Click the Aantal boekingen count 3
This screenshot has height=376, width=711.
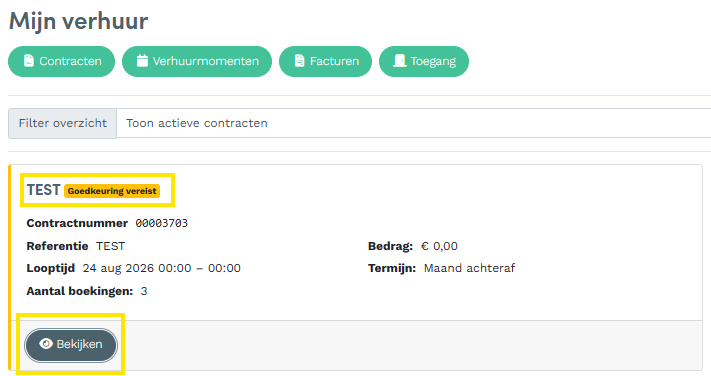pos(144,291)
